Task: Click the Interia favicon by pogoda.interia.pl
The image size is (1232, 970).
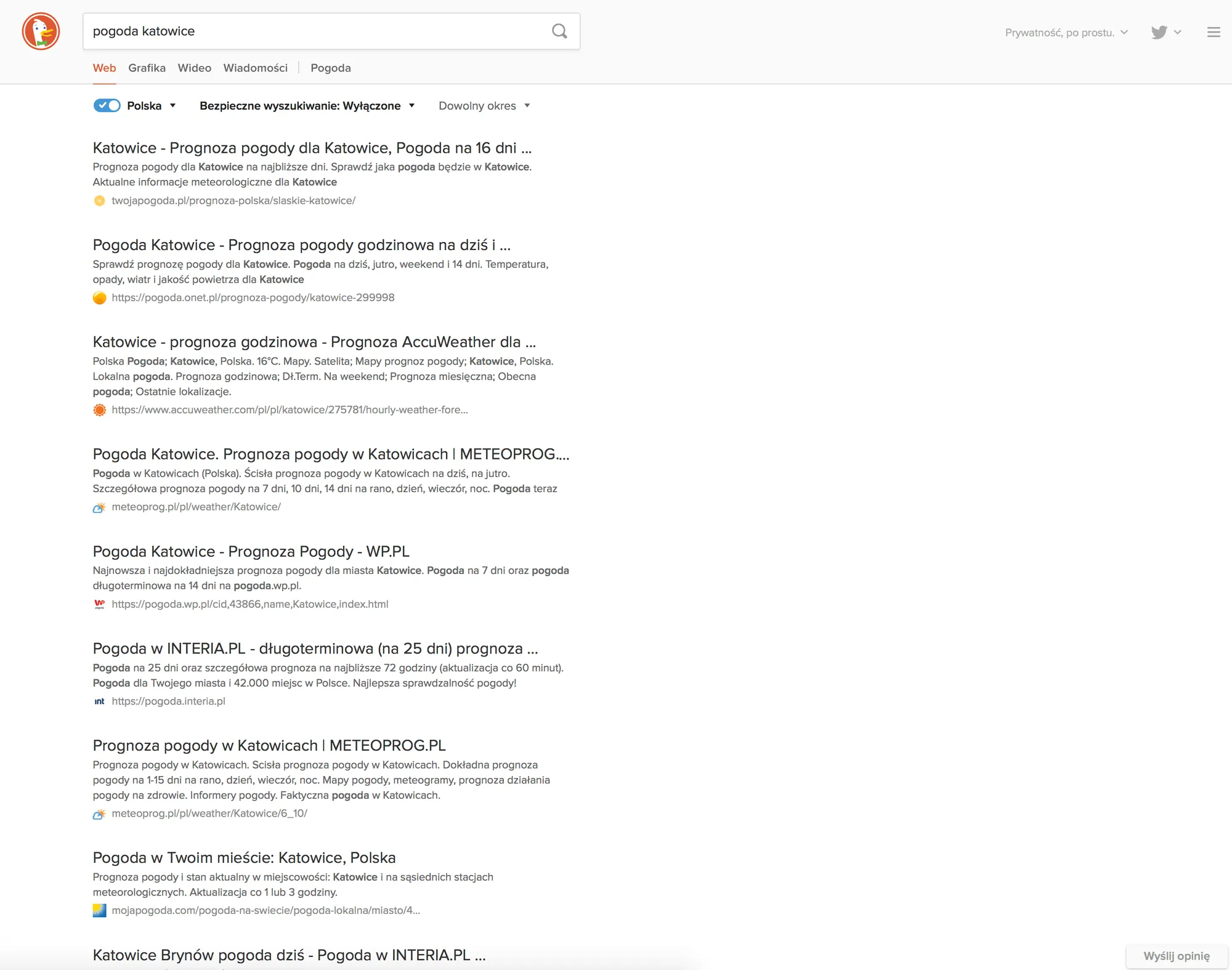Action: (x=99, y=701)
